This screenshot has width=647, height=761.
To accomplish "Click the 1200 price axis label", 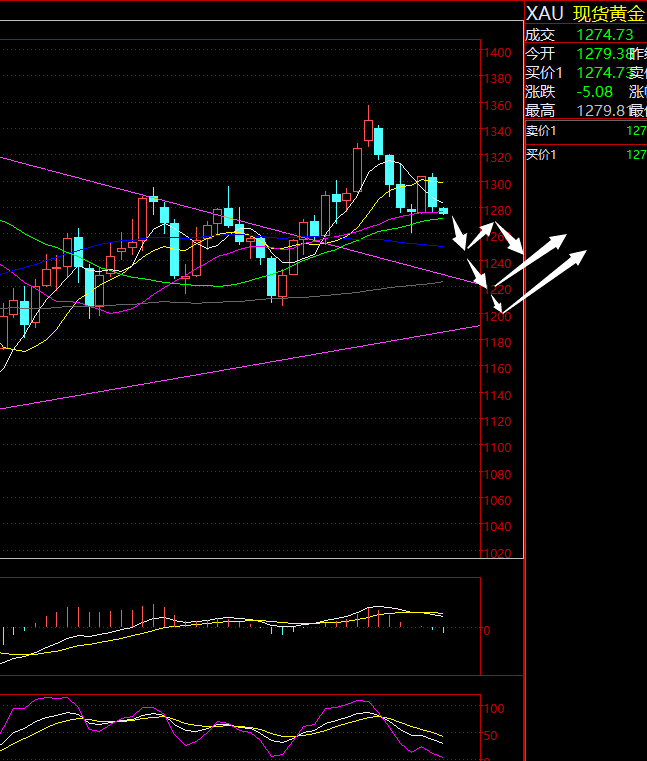I will point(498,316).
